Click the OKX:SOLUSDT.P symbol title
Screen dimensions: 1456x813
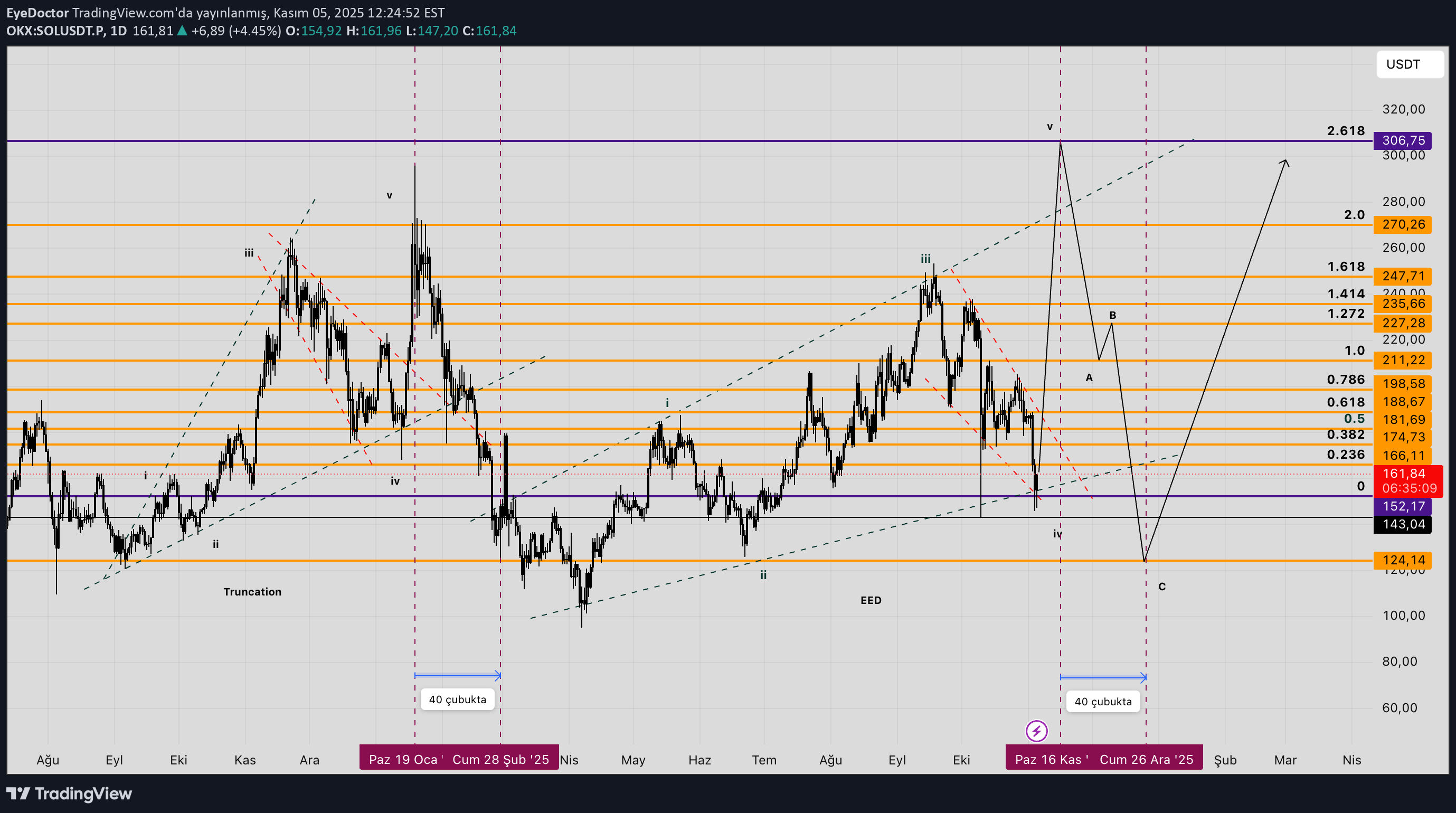pos(55,31)
